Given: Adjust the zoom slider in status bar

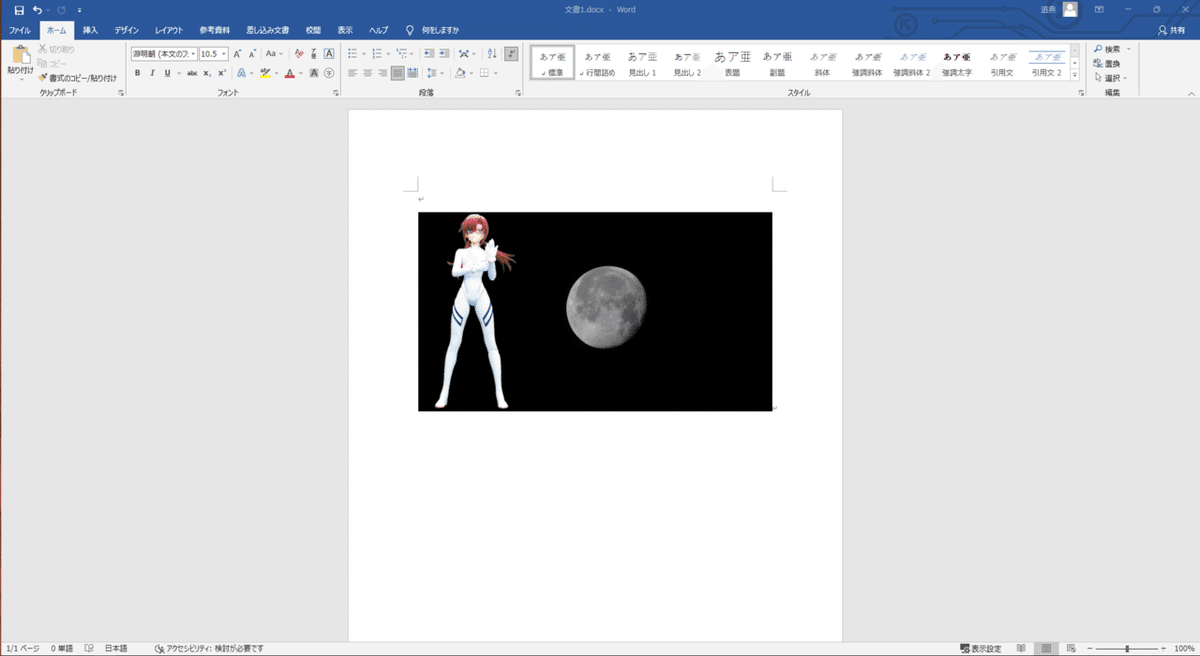Looking at the screenshot, I should 1127,649.
